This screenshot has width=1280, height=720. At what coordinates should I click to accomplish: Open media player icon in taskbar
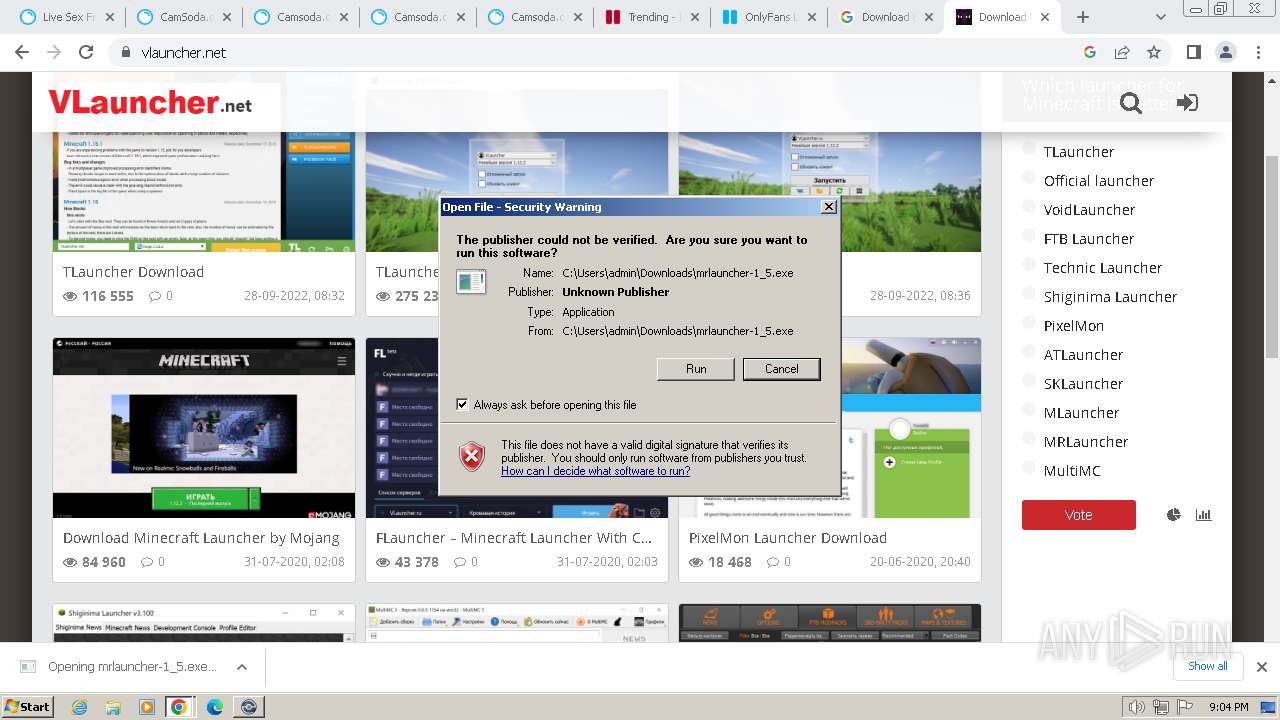pos(146,707)
